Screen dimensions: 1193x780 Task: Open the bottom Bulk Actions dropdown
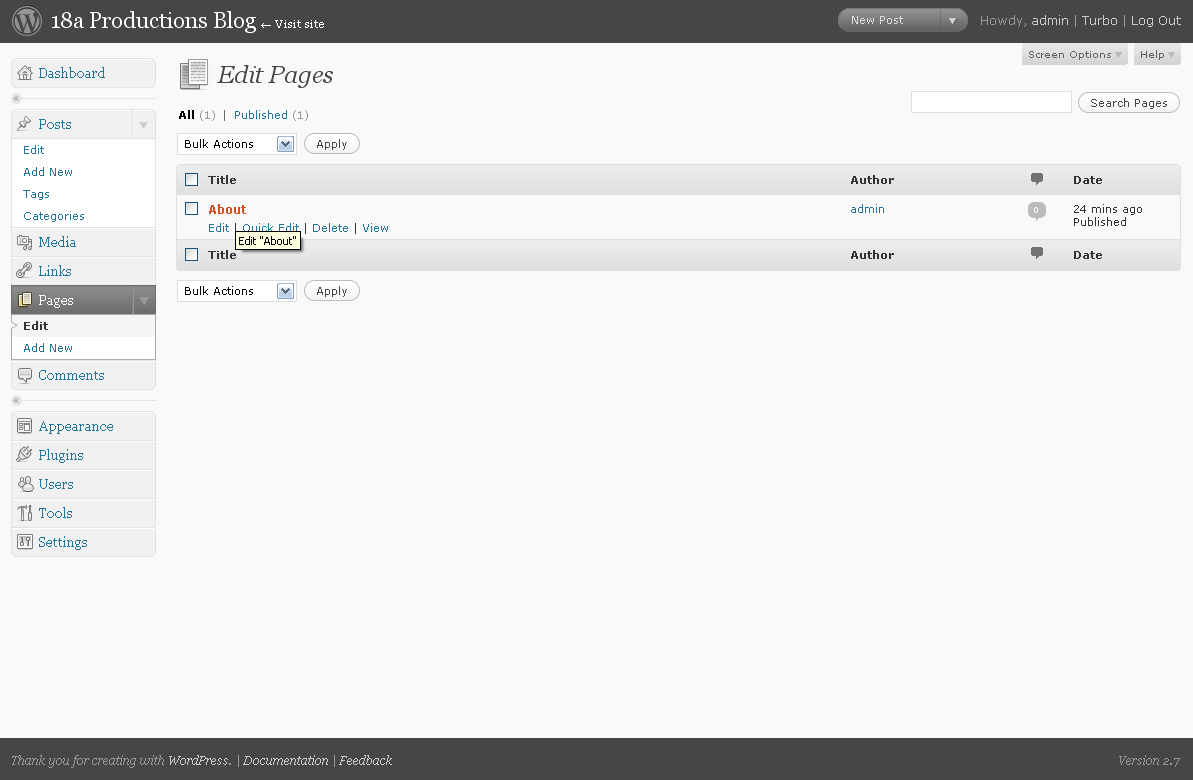(237, 291)
